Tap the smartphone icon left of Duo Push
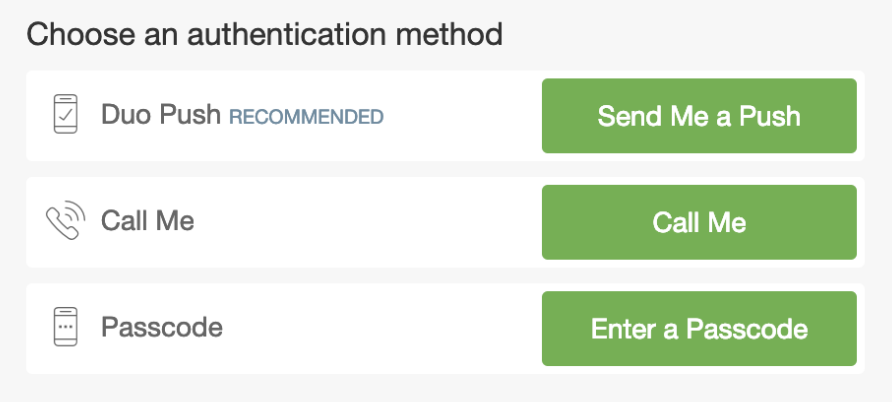Viewport: 892px width, 402px height. pyautogui.click(x=65, y=115)
